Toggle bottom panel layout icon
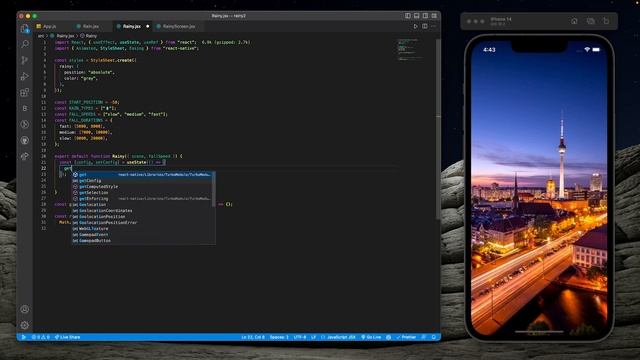640x360 pixels. (417, 16)
